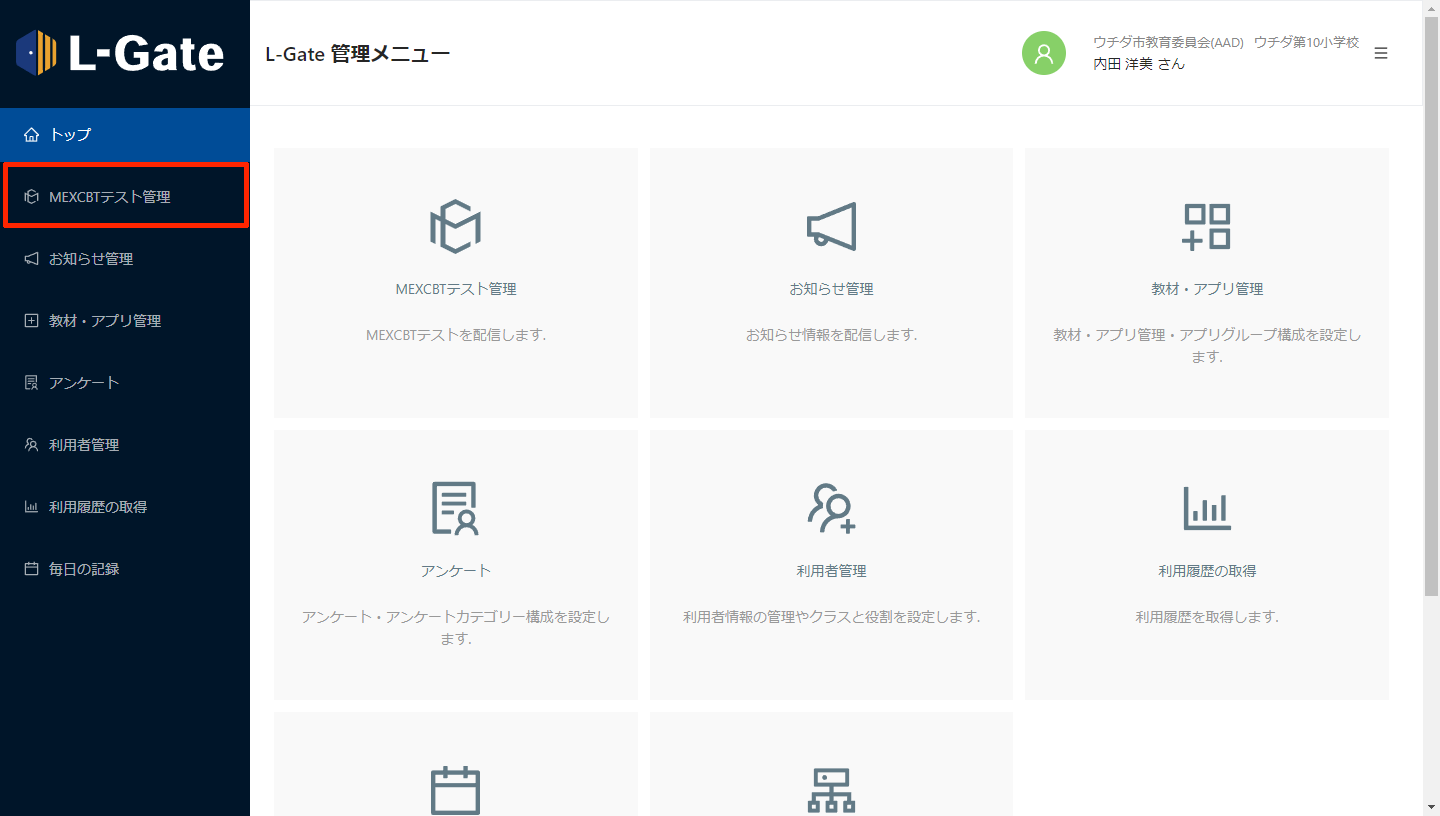Click the large grid-plus icon in 教材・アプリ管理 card
Image resolution: width=1440 pixels, height=816 pixels.
click(1207, 226)
